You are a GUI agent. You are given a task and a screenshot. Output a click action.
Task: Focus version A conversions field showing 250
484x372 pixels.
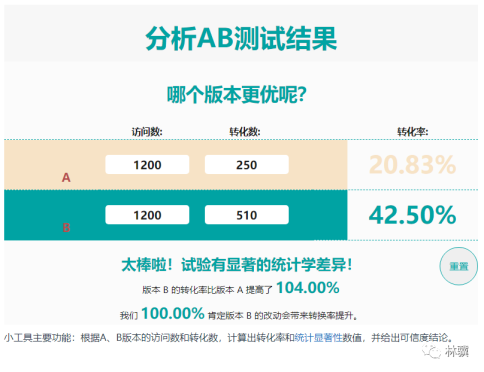coord(247,165)
